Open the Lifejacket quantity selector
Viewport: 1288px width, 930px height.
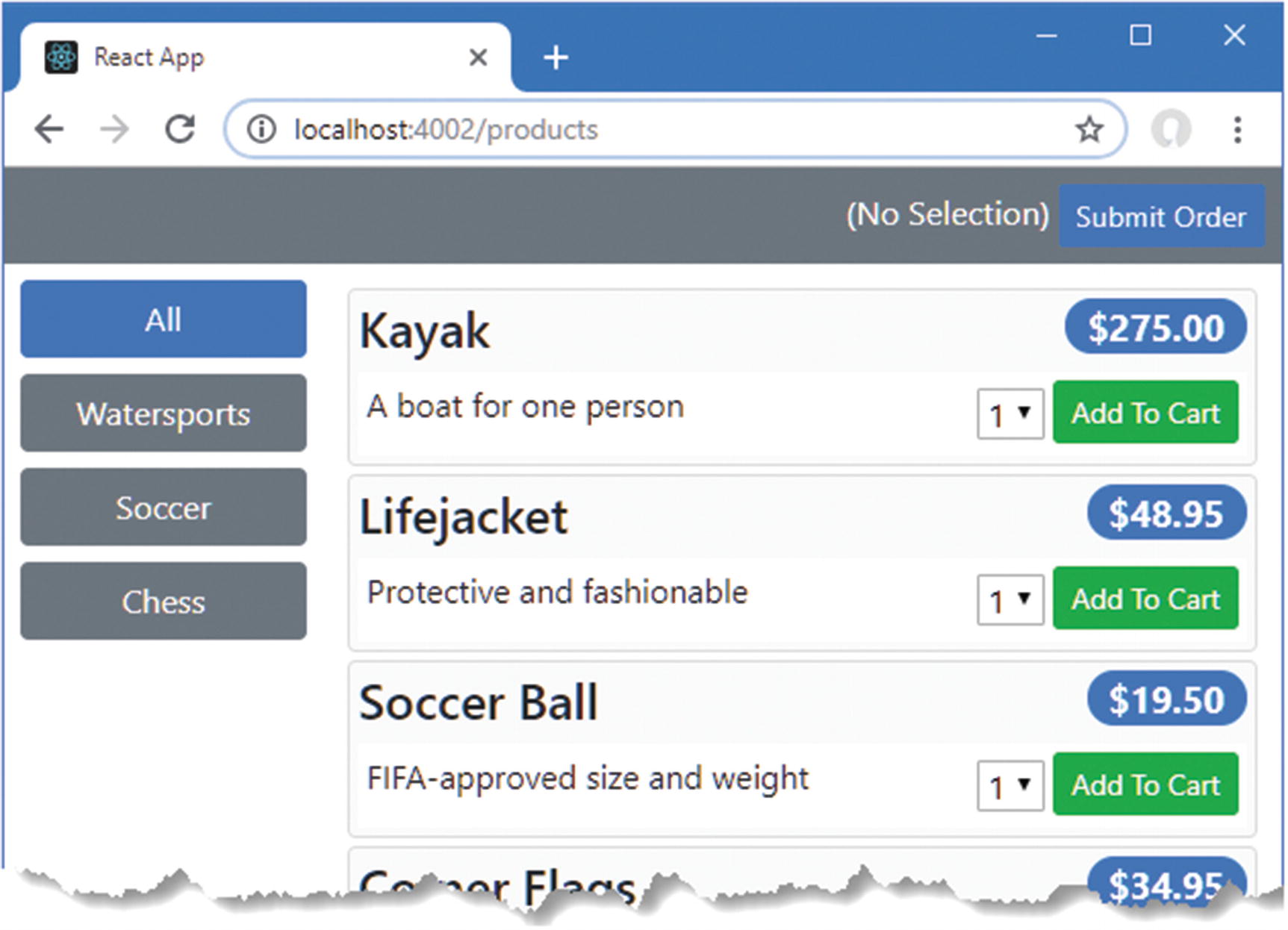point(1009,600)
